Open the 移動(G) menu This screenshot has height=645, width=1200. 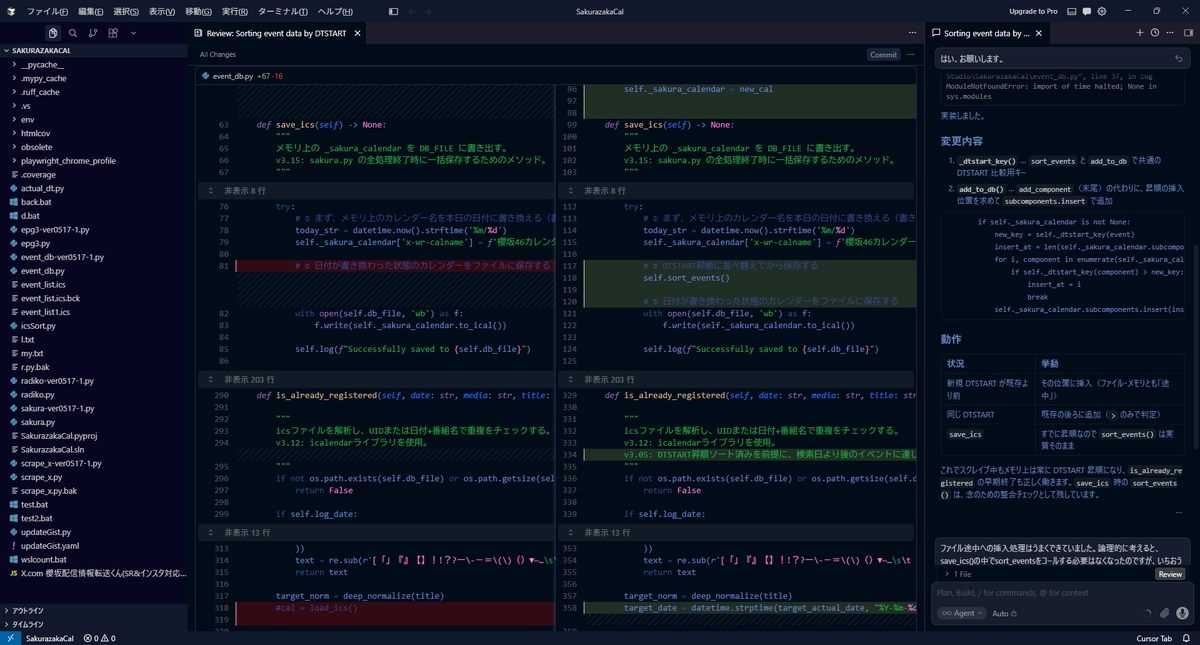[198, 11]
